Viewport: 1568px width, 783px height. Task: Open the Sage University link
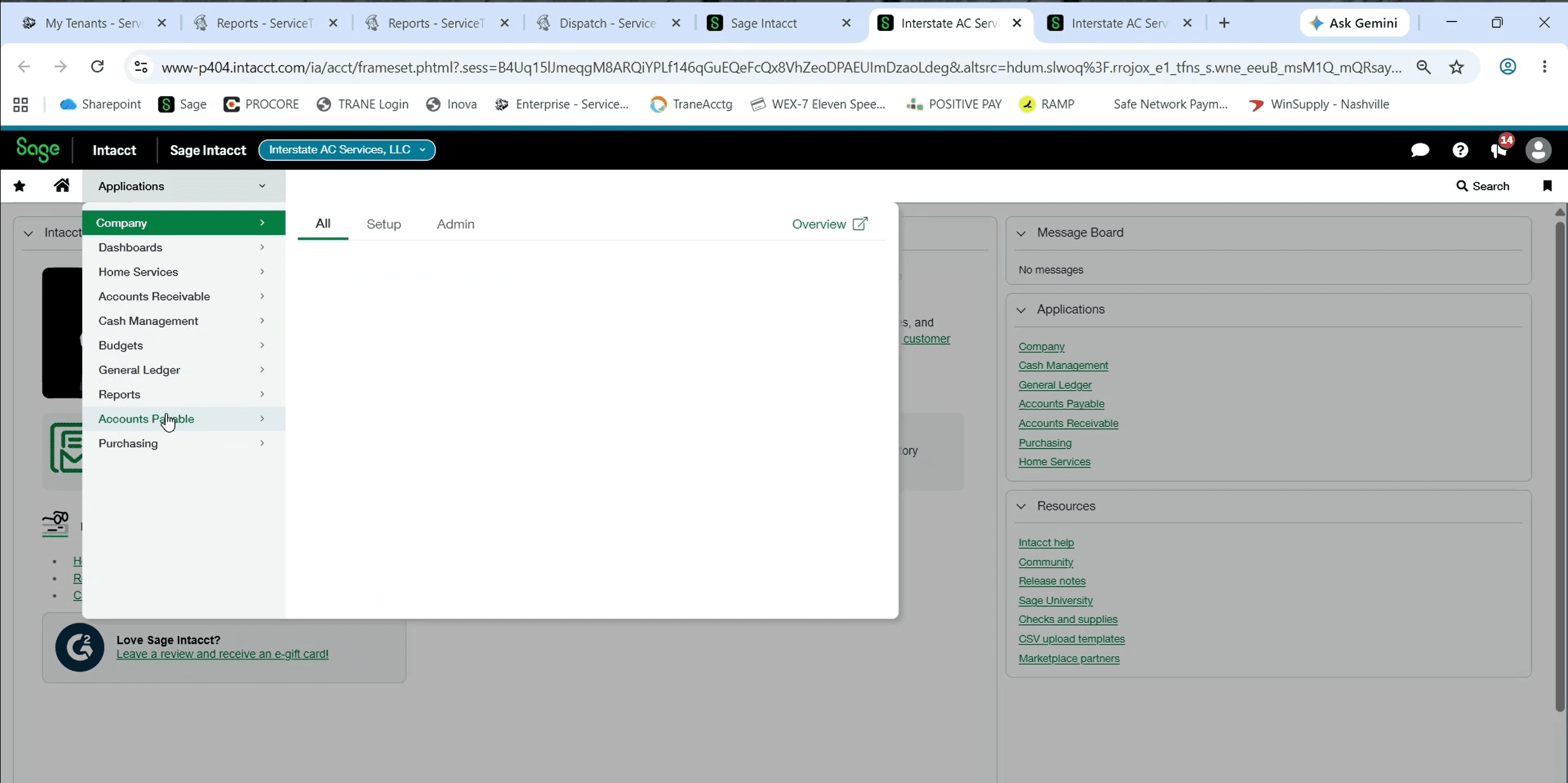point(1055,601)
